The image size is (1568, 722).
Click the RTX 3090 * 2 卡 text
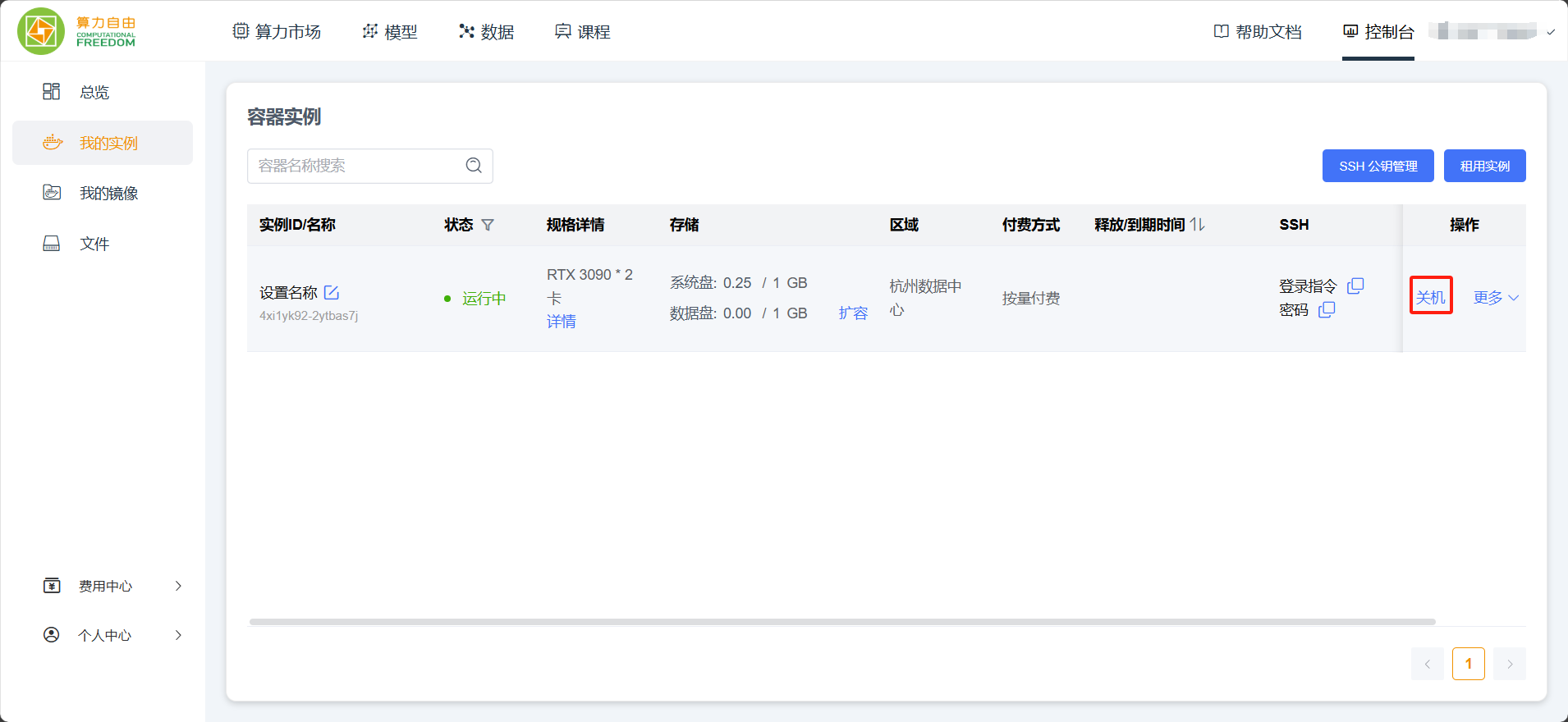point(589,286)
